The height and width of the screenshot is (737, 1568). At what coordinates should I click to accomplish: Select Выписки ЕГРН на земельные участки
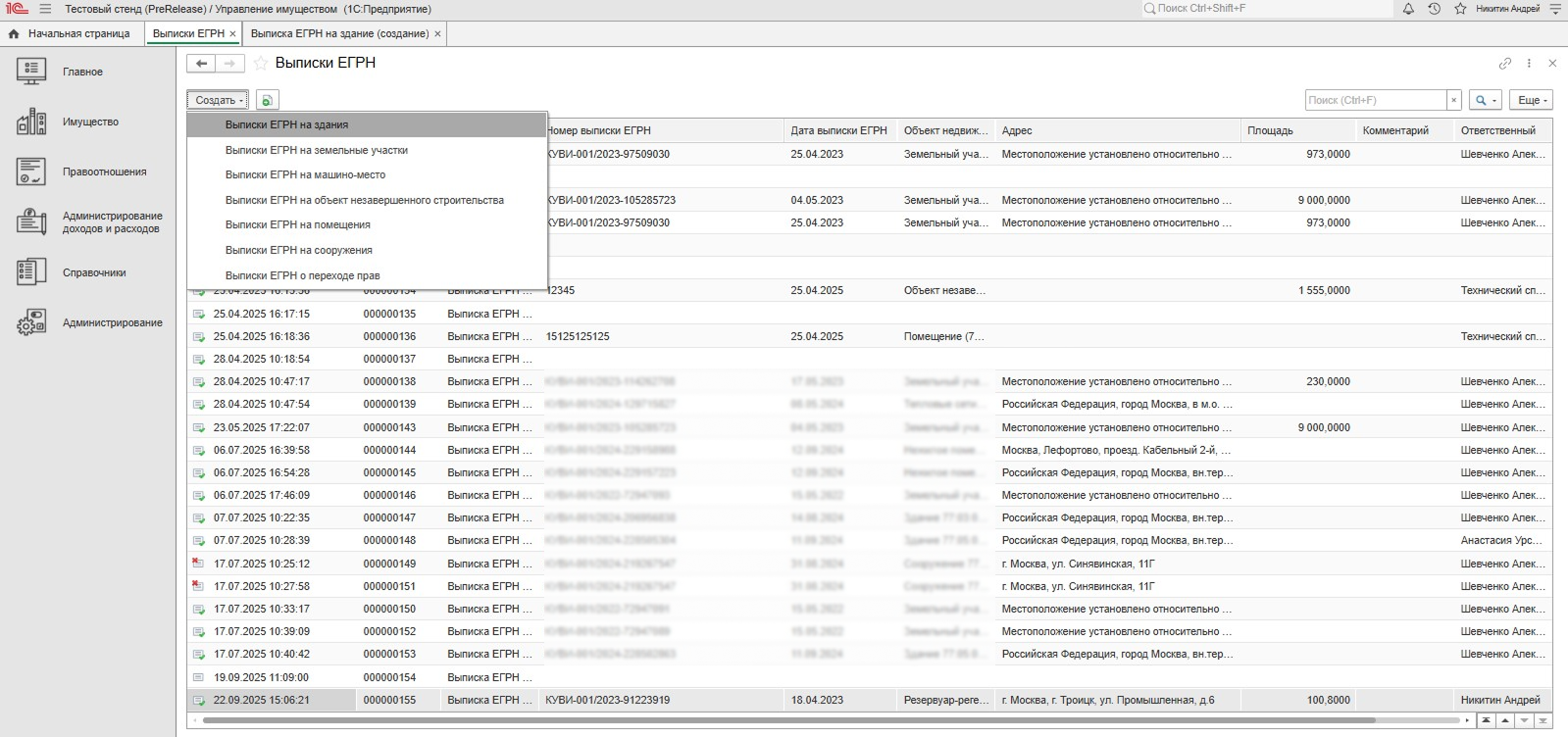(x=316, y=150)
